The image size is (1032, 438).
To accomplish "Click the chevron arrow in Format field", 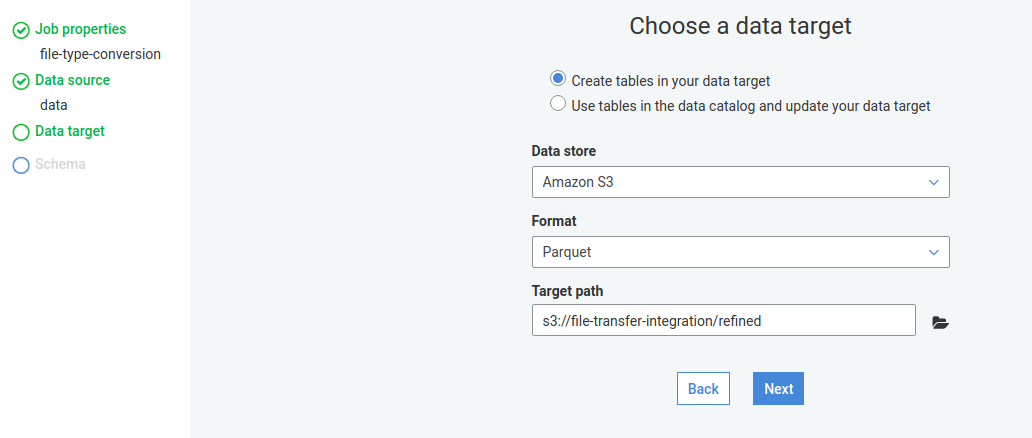I will (x=933, y=252).
